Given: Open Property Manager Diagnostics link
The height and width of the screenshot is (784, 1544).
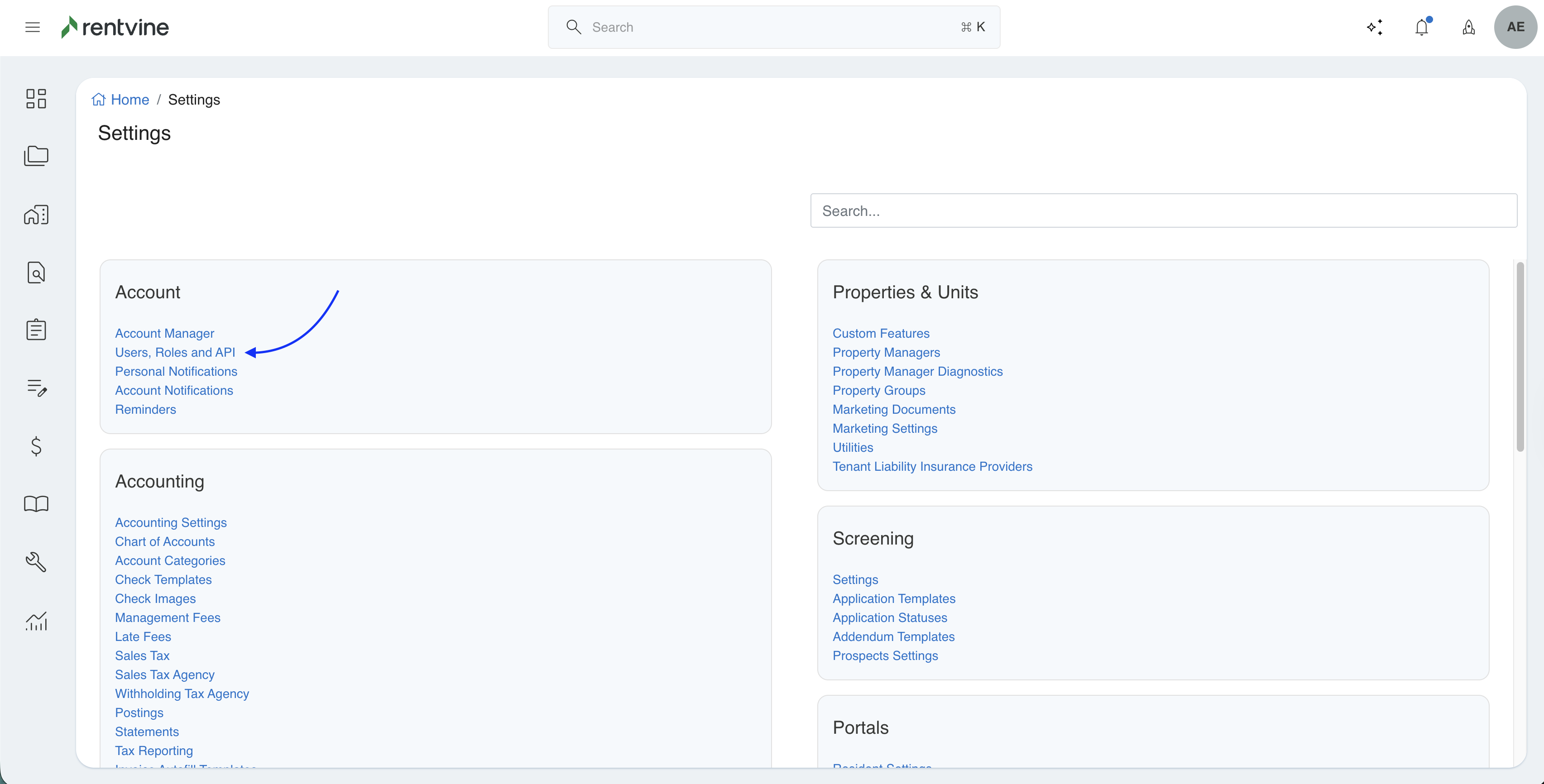Looking at the screenshot, I should point(917,372).
